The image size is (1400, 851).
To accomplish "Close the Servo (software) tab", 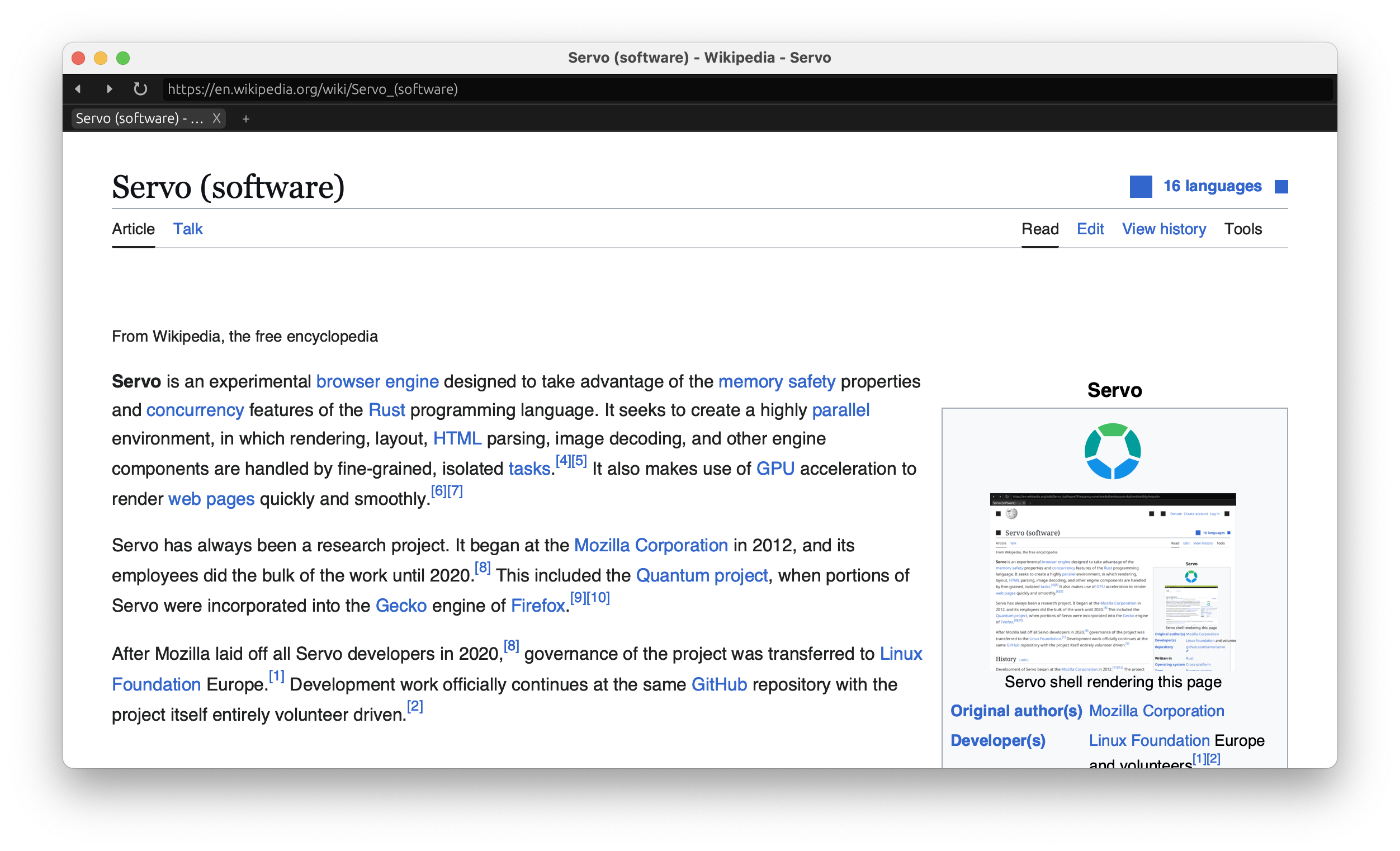I will pos(216,118).
